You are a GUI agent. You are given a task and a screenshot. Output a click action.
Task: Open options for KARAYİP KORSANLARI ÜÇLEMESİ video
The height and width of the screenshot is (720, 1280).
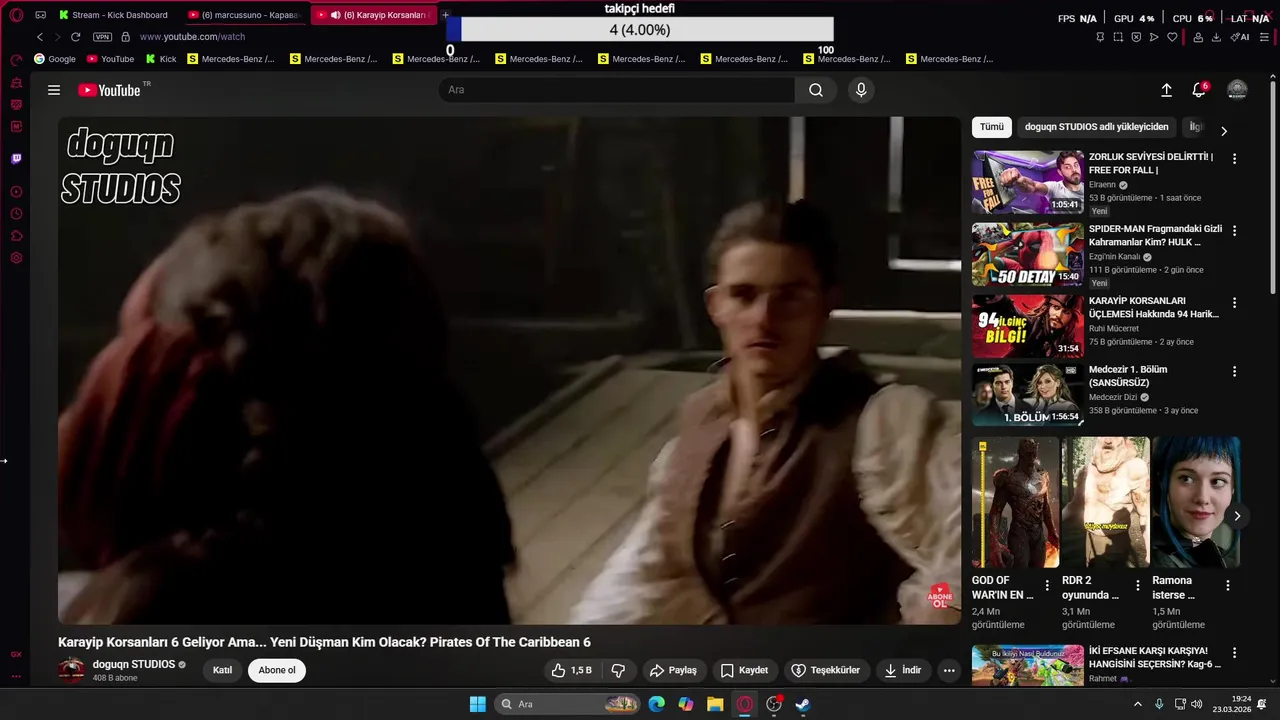[1234, 303]
